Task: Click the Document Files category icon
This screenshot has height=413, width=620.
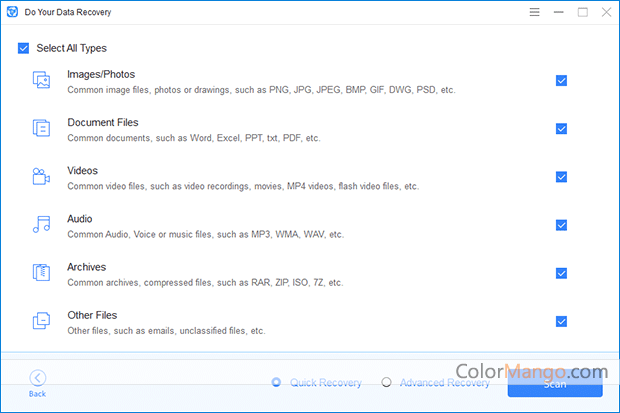Action: pos(41,128)
